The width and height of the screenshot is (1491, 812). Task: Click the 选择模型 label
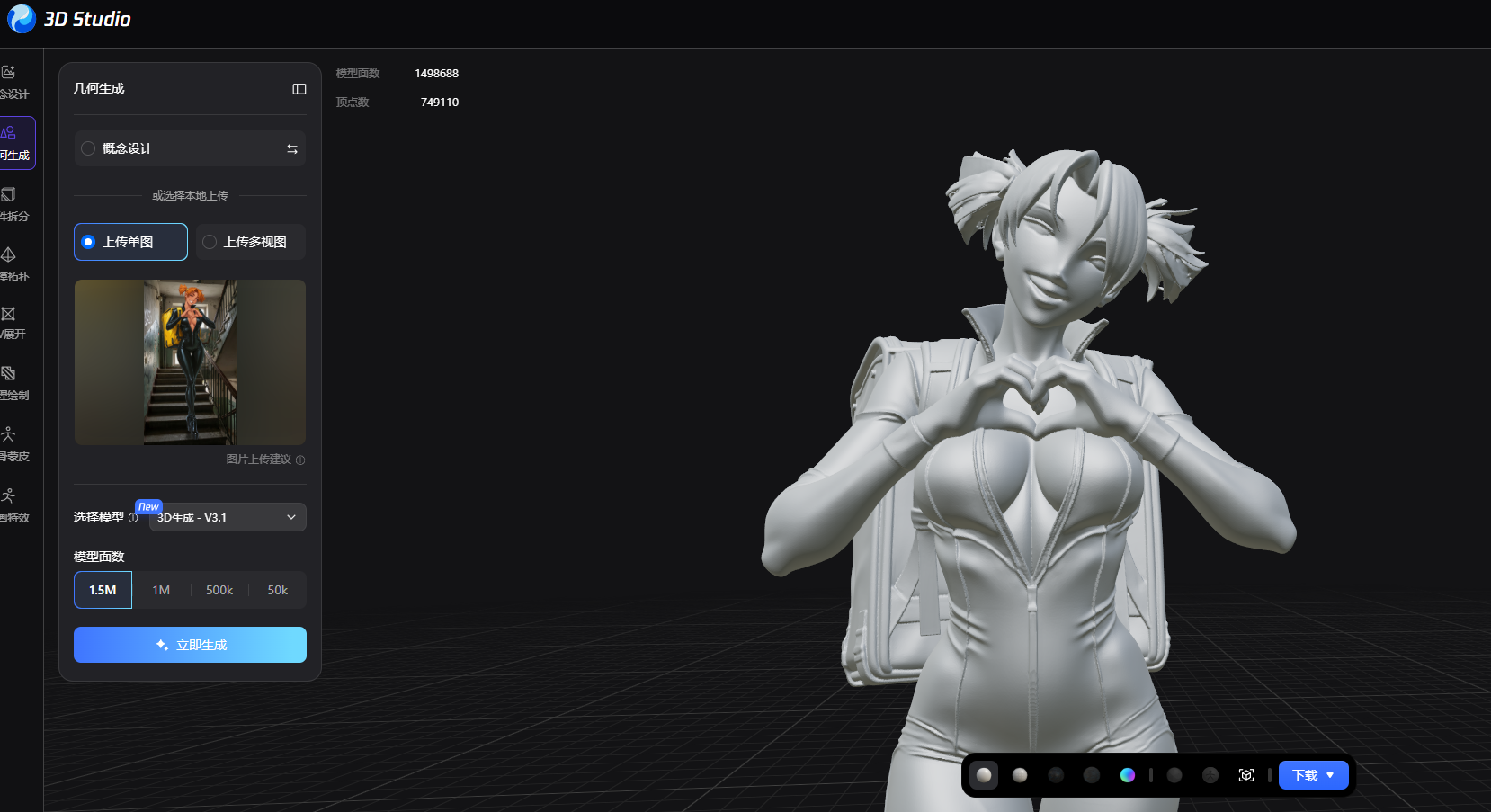(99, 517)
